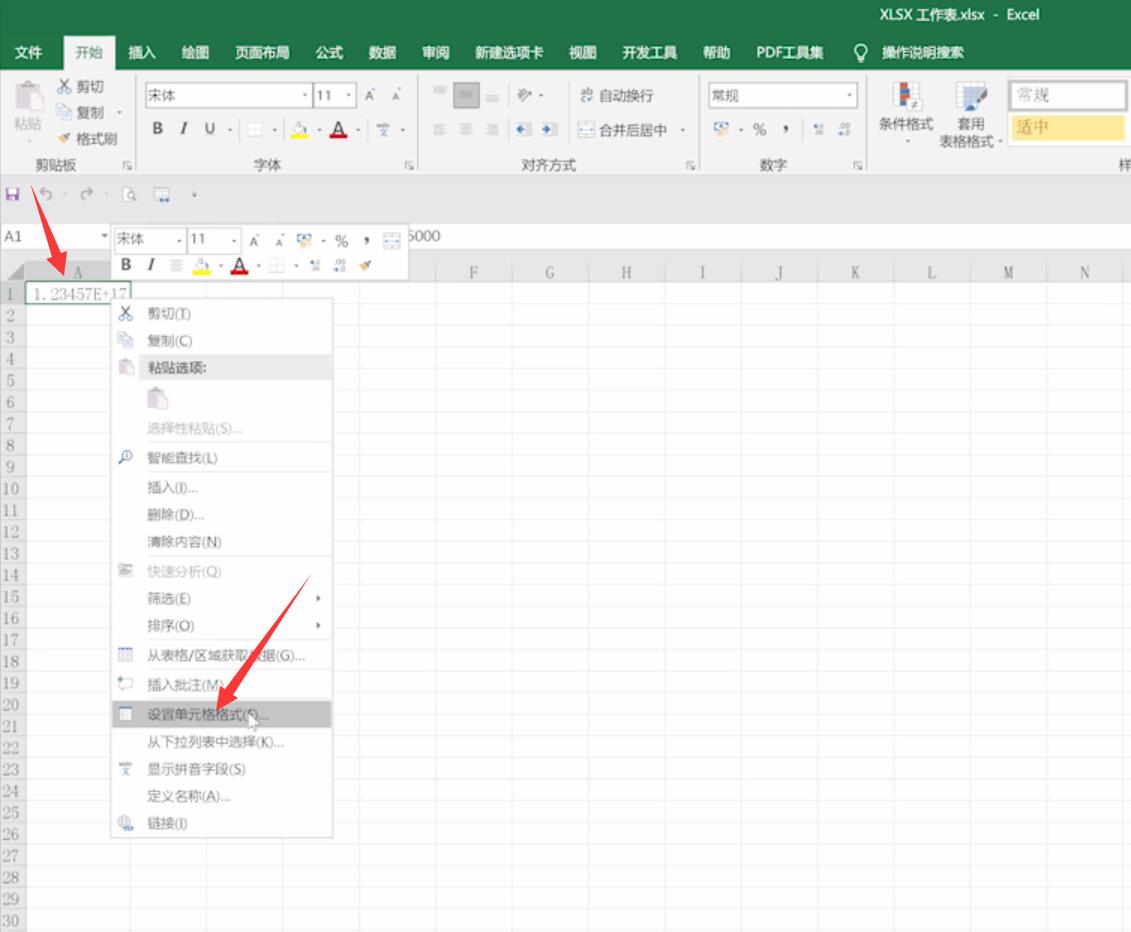
Task: Choose 插入(I)... in the context menu
Action: tap(222, 488)
